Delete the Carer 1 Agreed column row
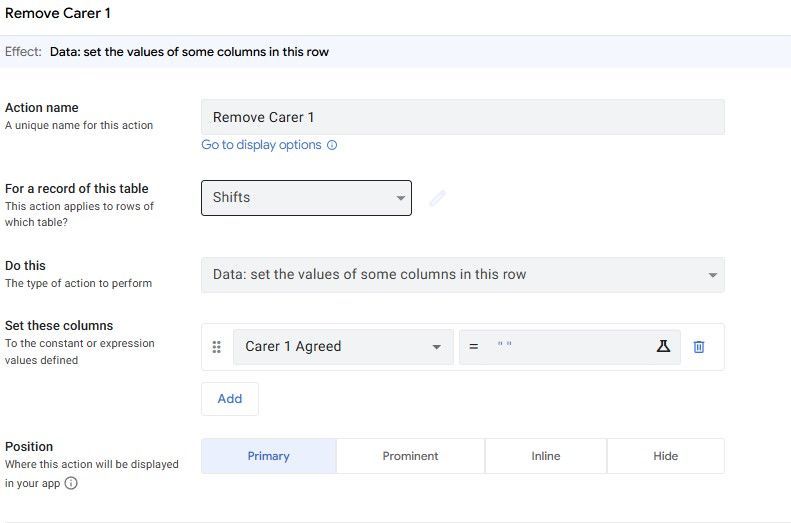791x523 pixels. coord(699,346)
